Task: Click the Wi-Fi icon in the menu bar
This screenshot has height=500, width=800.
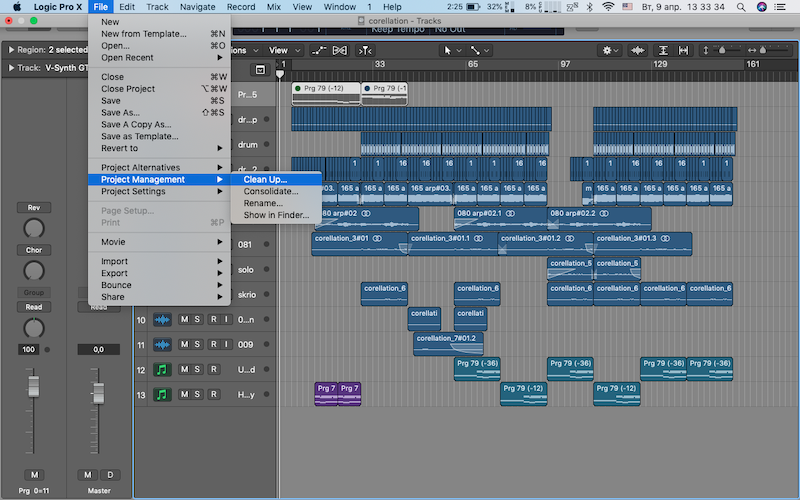Action: 607,6
